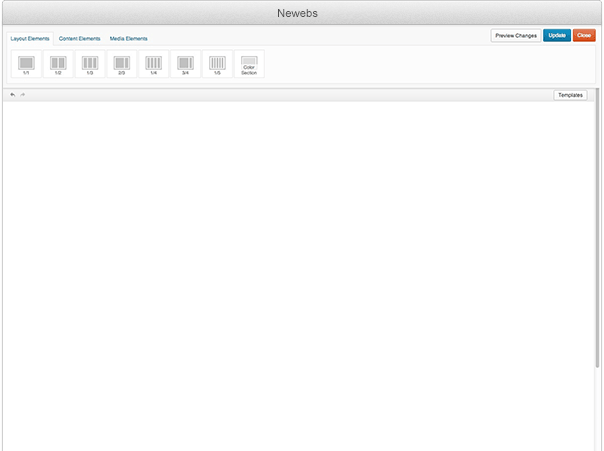Add a 1/4 column layout element
This screenshot has width=604, height=451.
coord(154,65)
